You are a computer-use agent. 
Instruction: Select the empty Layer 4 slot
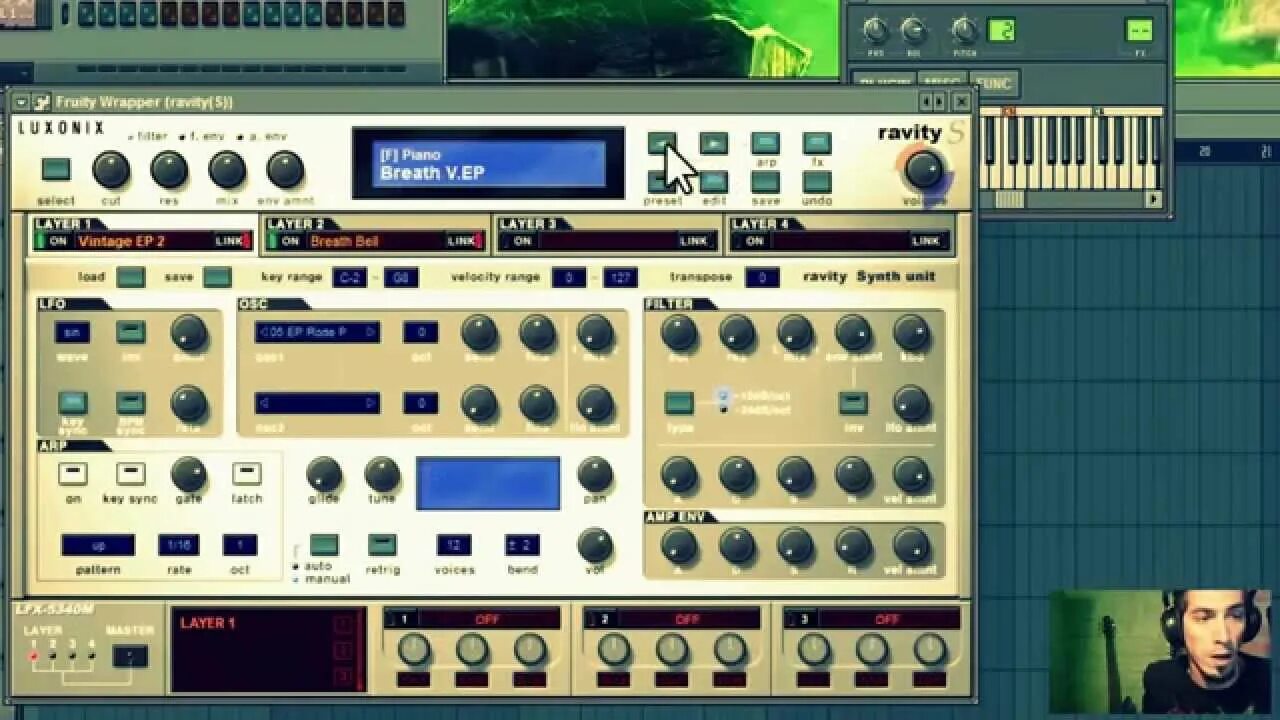pyautogui.click(x=839, y=241)
